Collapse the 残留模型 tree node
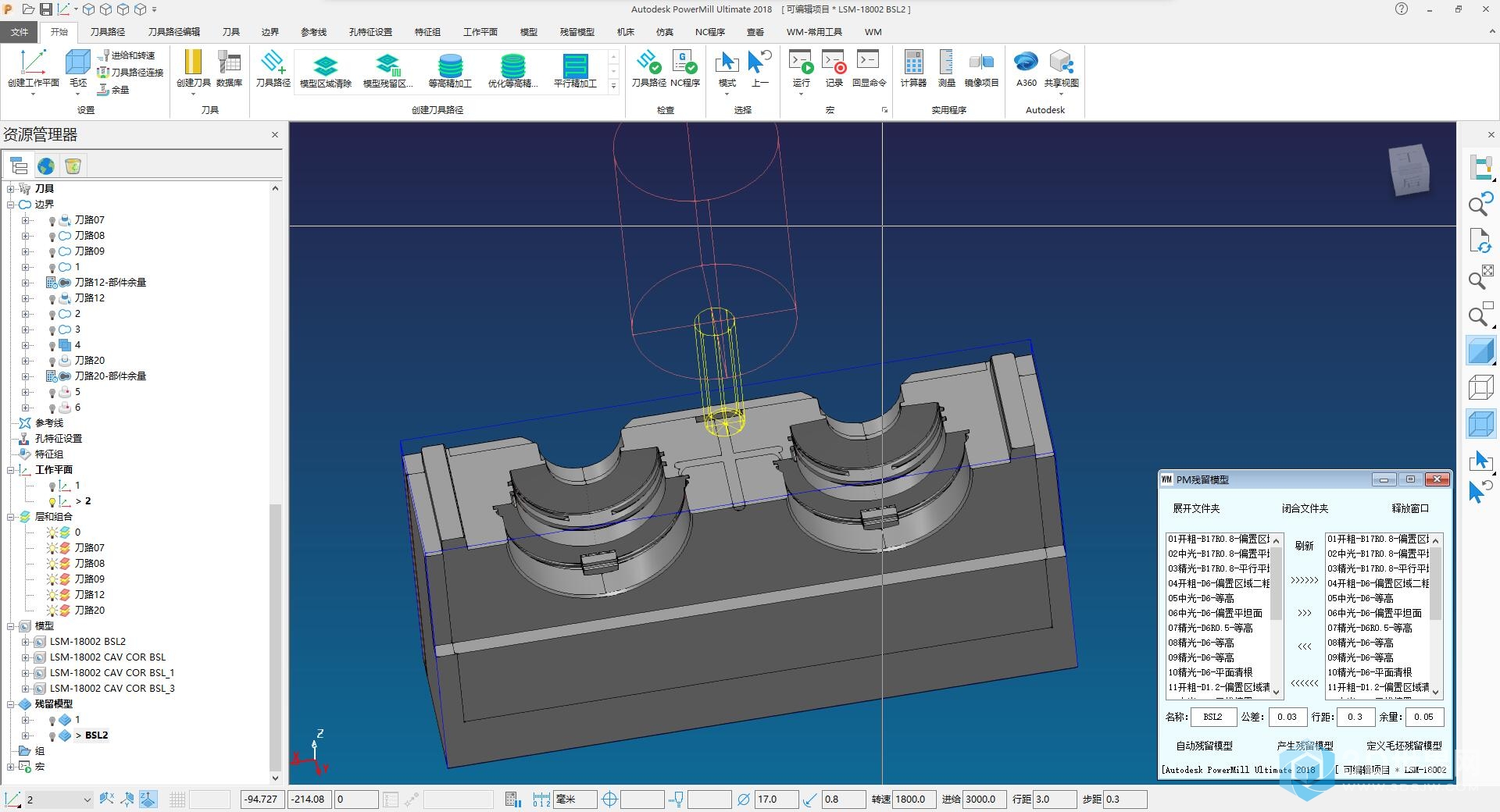This screenshot has height=812, width=1500. pos(11,704)
